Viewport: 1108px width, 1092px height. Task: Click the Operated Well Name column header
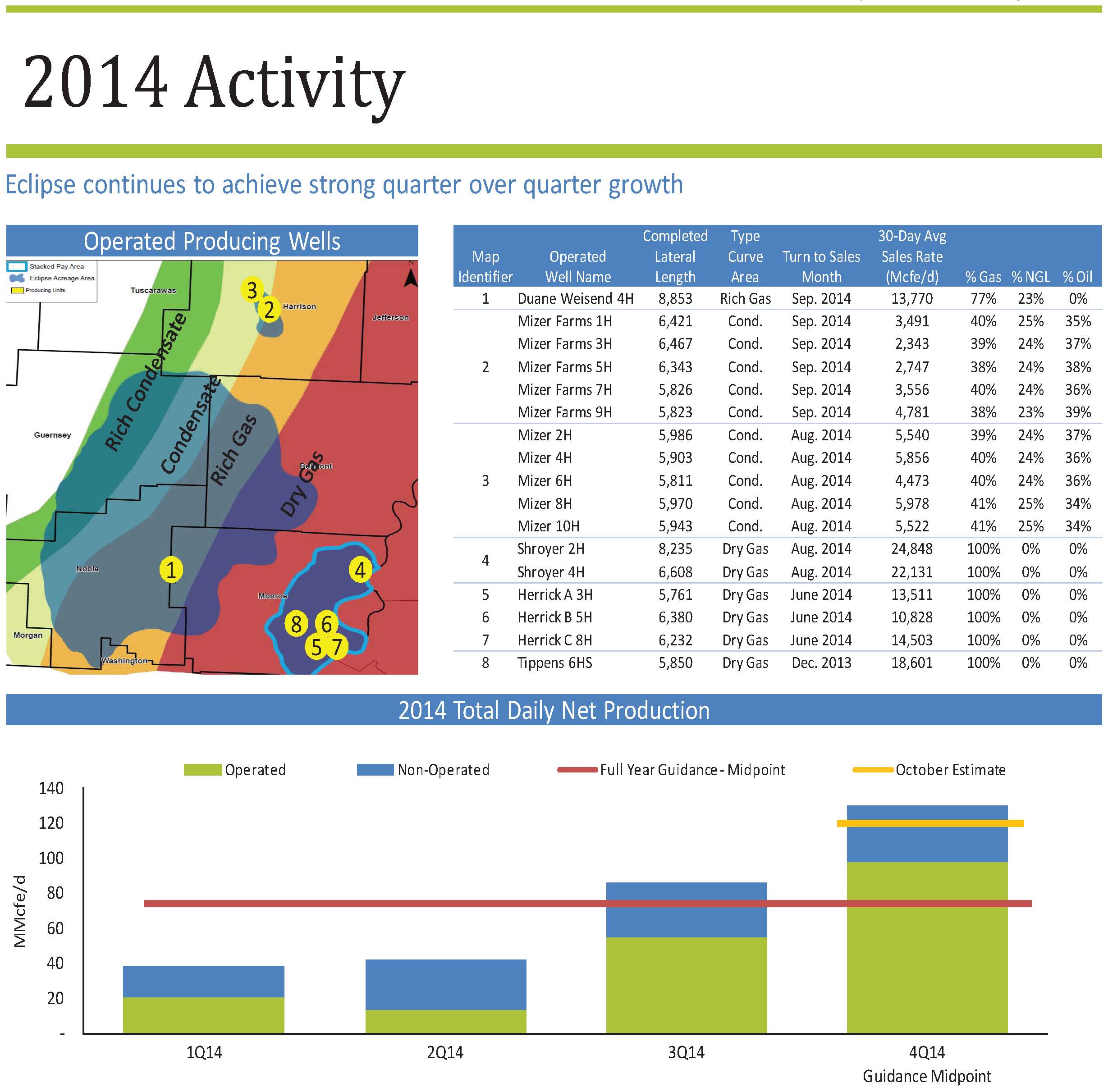577,267
